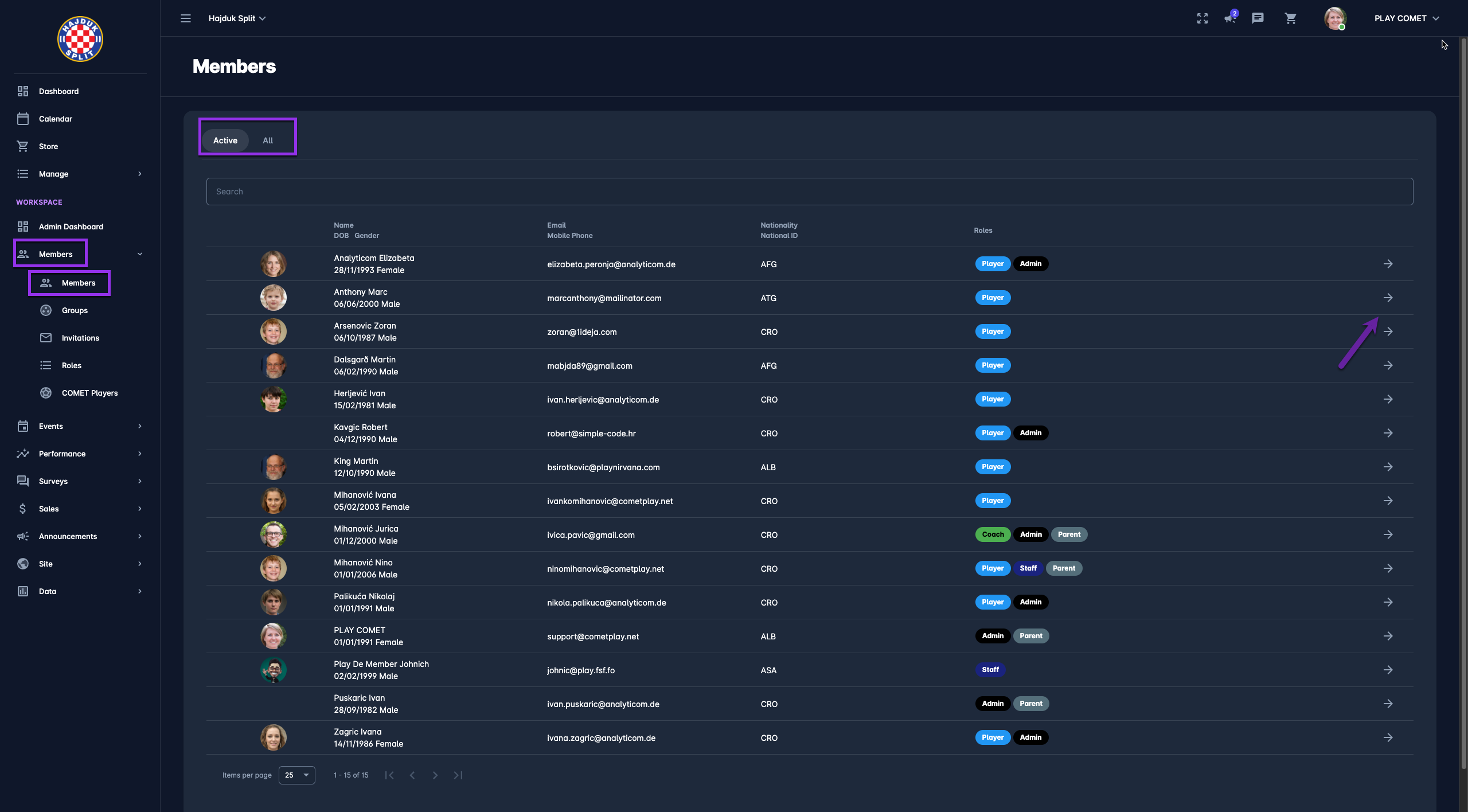The width and height of the screenshot is (1468, 812).
Task: Go to last page of results
Action: pyautogui.click(x=458, y=775)
